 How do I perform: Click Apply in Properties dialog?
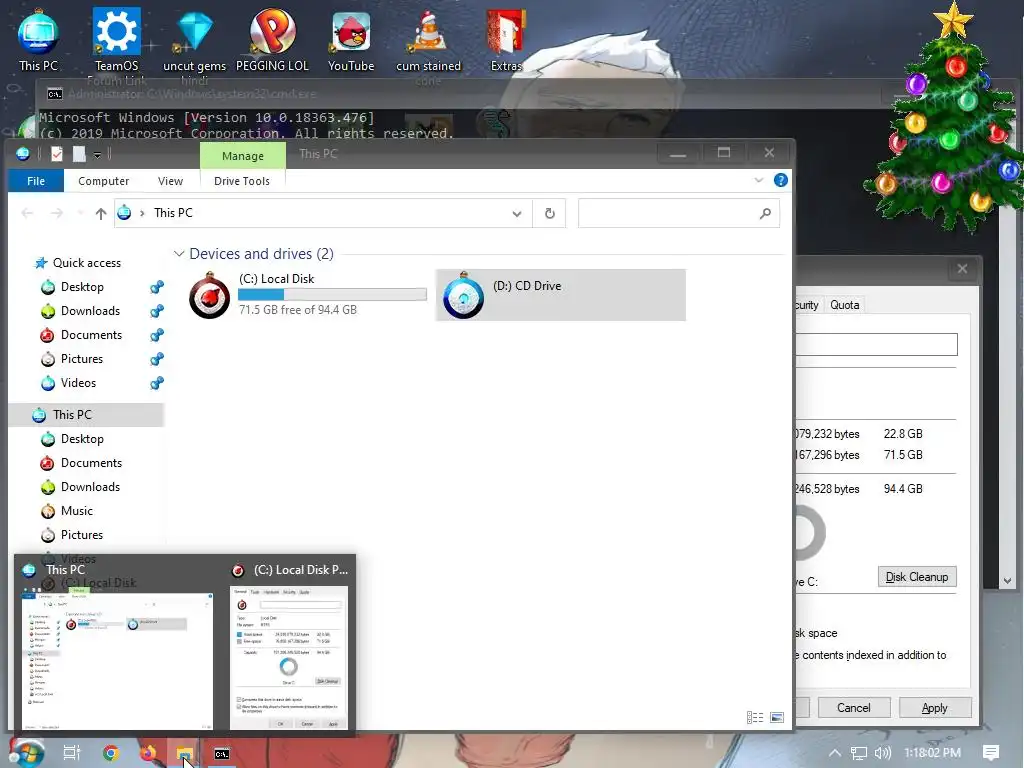point(935,708)
